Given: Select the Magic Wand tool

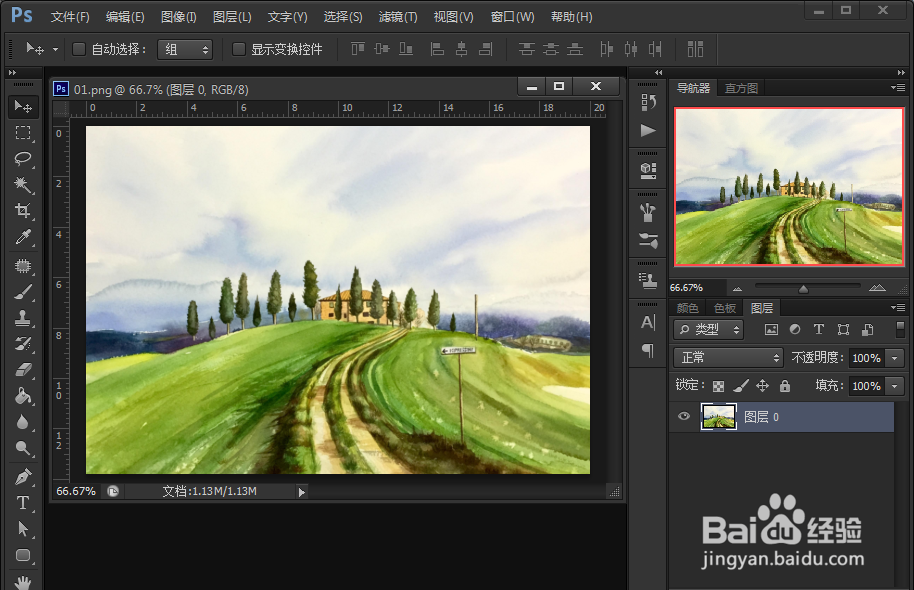Looking at the screenshot, I should click(23, 185).
